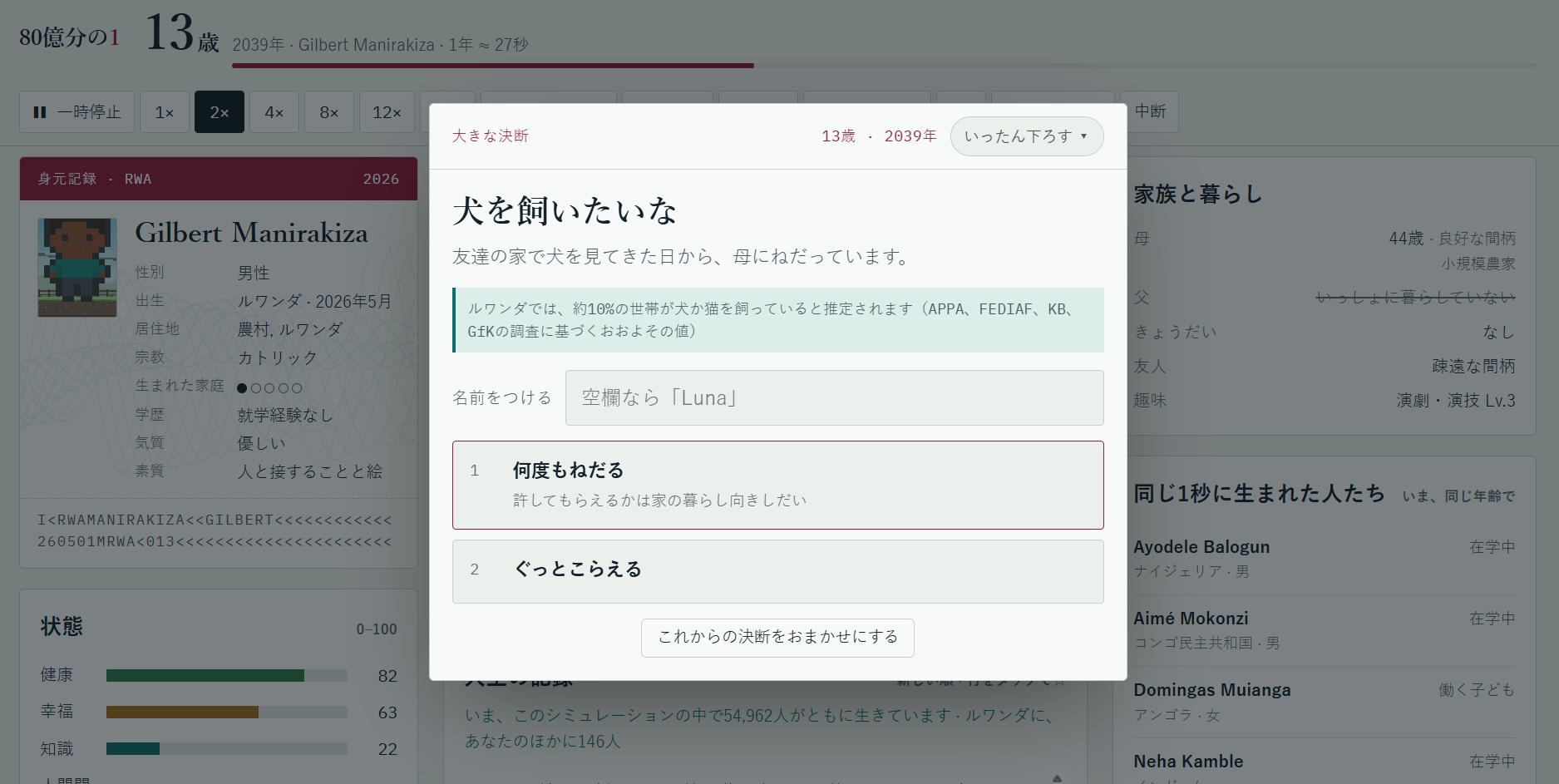
Task: Click the 身元記録 · RWA header
Action: (x=219, y=179)
